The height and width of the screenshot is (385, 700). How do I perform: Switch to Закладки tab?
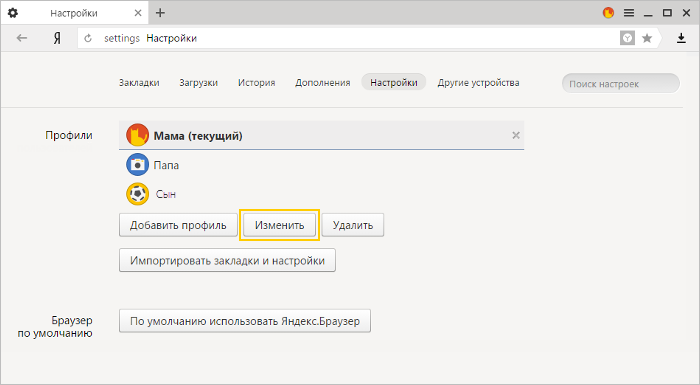139,83
